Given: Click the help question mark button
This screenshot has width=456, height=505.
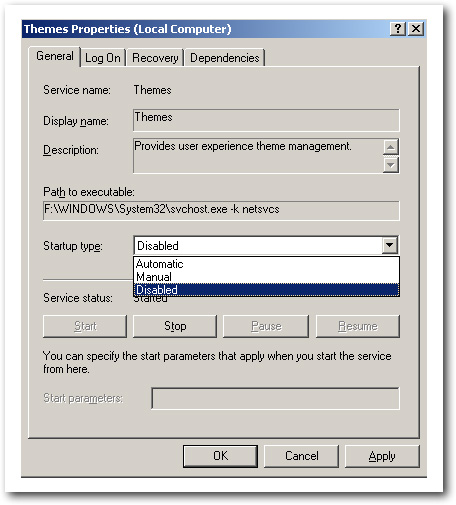Looking at the screenshot, I should coord(398,29).
